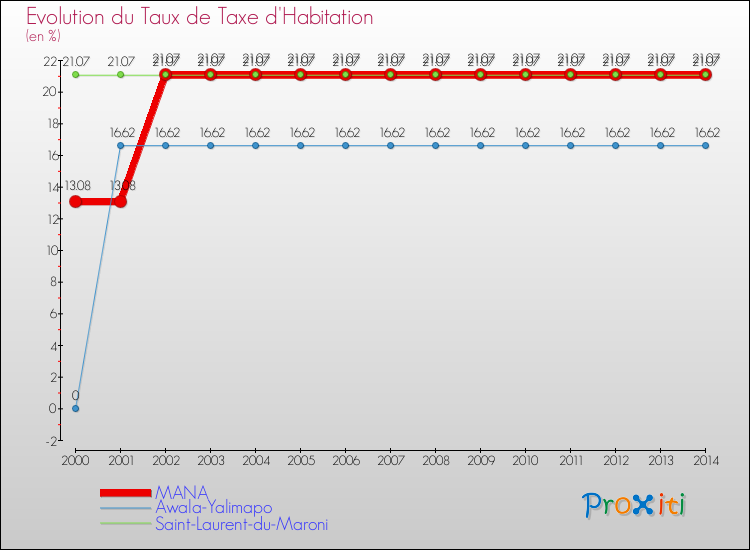The width and height of the screenshot is (750, 550).
Task: Click the blue Awala-Yalimapo legend line swatch
Action: 126,508
